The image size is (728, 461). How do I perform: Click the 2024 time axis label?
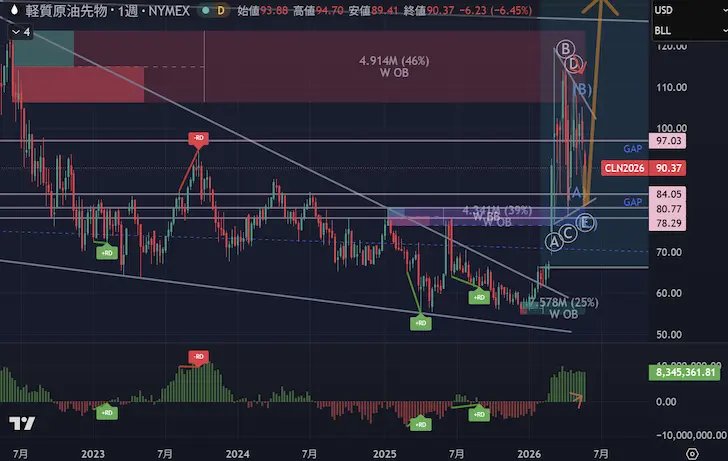[x=237, y=454]
